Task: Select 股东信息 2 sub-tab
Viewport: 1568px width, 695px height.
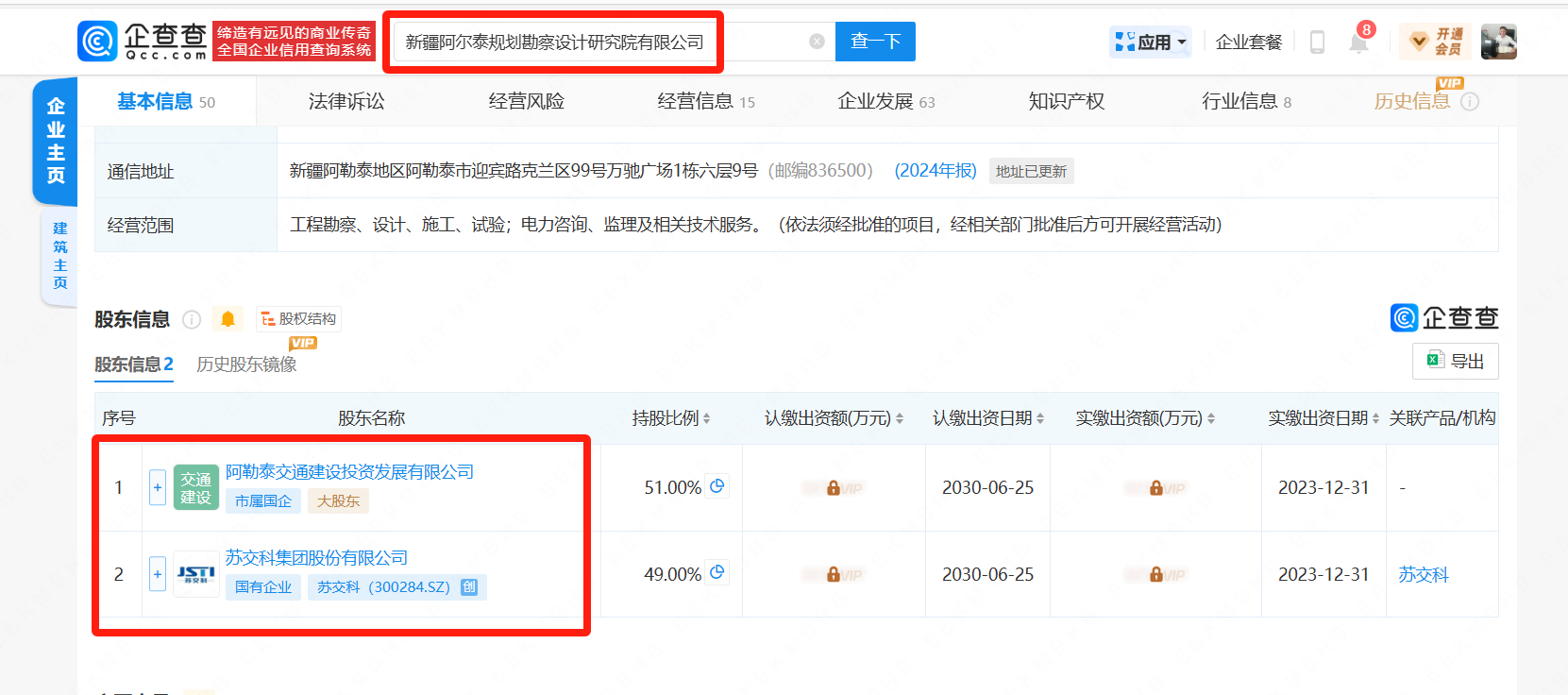Action: (x=134, y=364)
